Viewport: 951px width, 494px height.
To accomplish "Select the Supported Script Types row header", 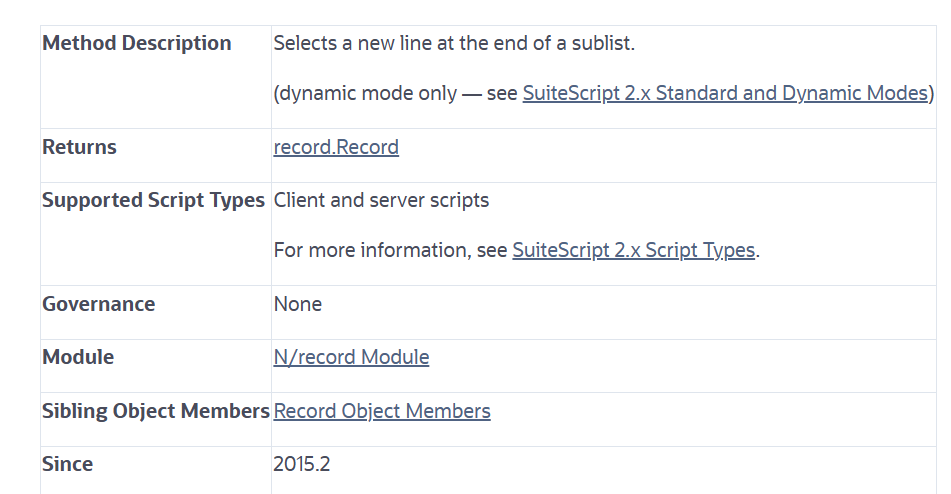I will pyautogui.click(x=153, y=200).
